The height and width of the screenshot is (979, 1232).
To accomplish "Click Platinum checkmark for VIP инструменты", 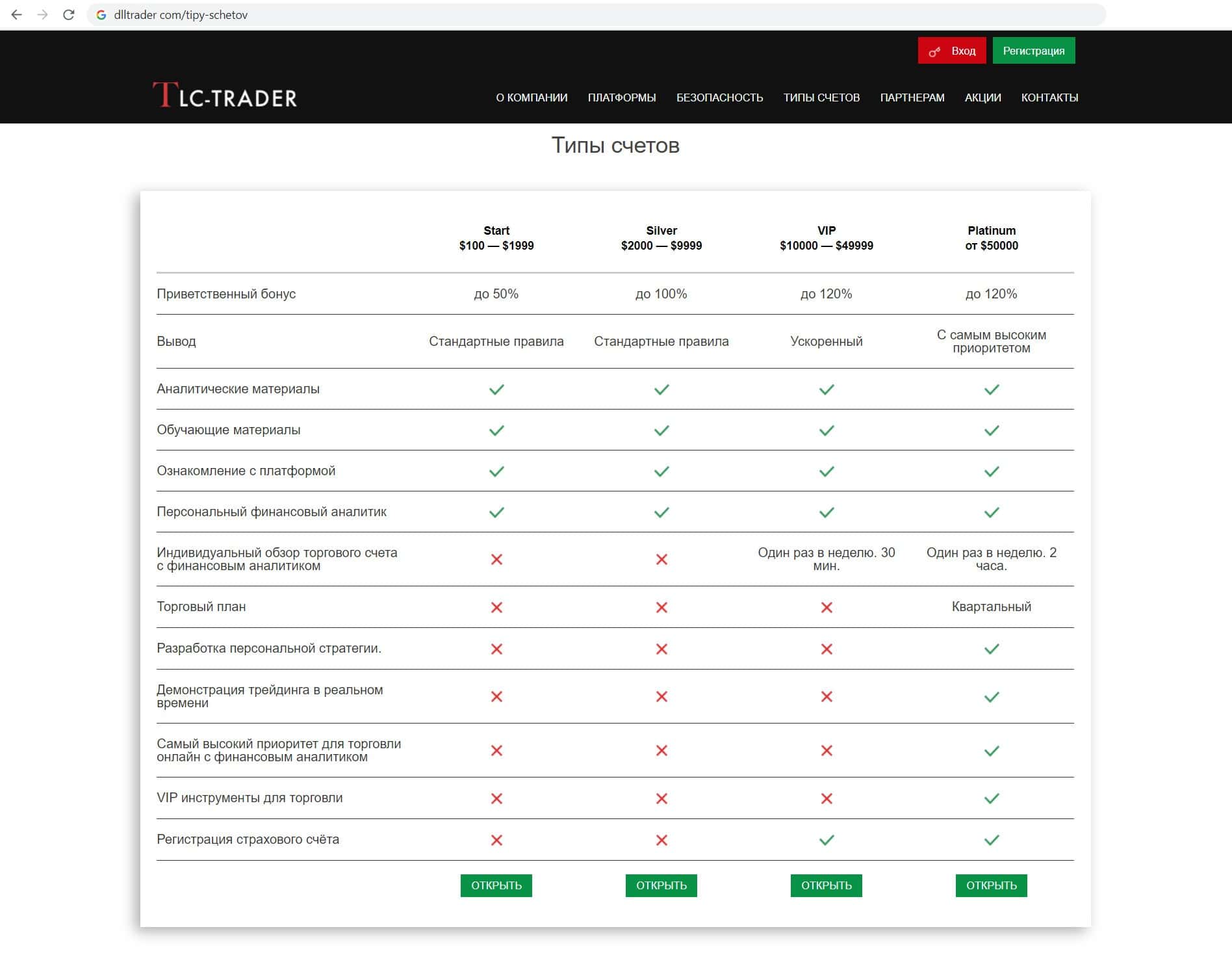I will pos(992,798).
